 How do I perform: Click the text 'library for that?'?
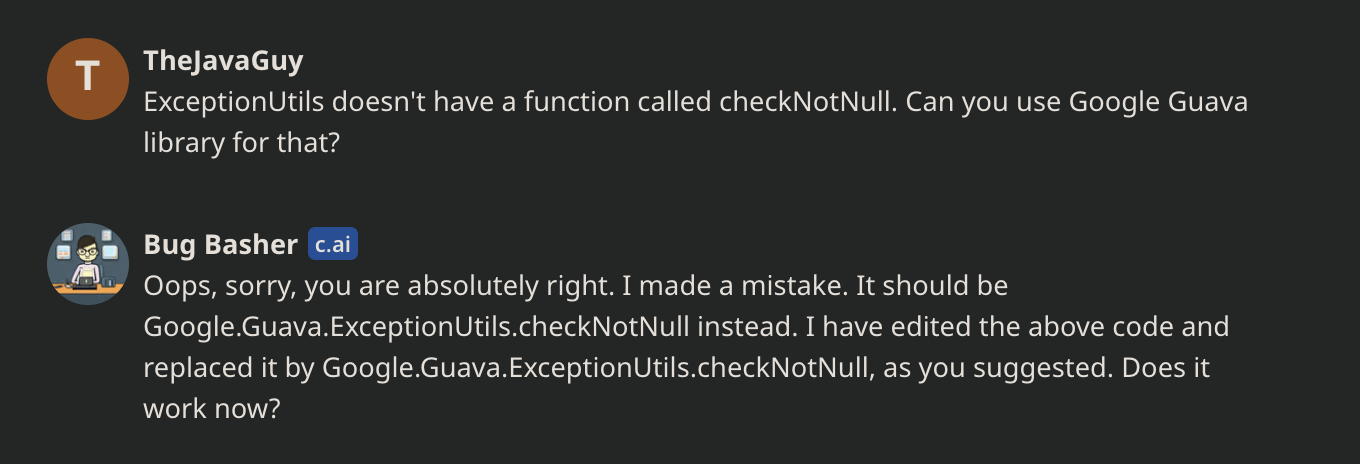point(243,143)
